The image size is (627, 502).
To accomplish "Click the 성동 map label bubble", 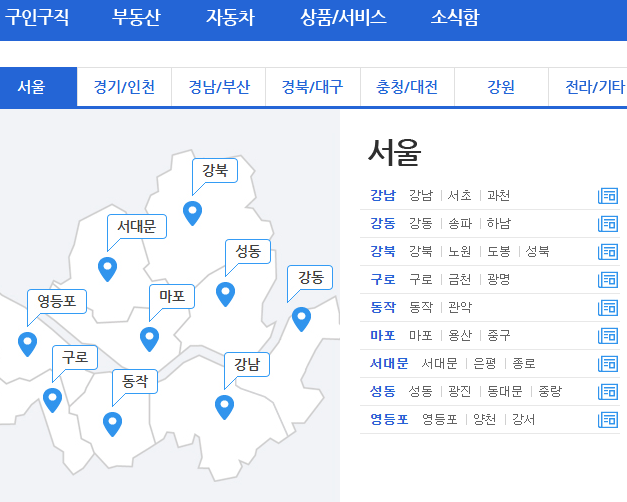I will 248,252.
